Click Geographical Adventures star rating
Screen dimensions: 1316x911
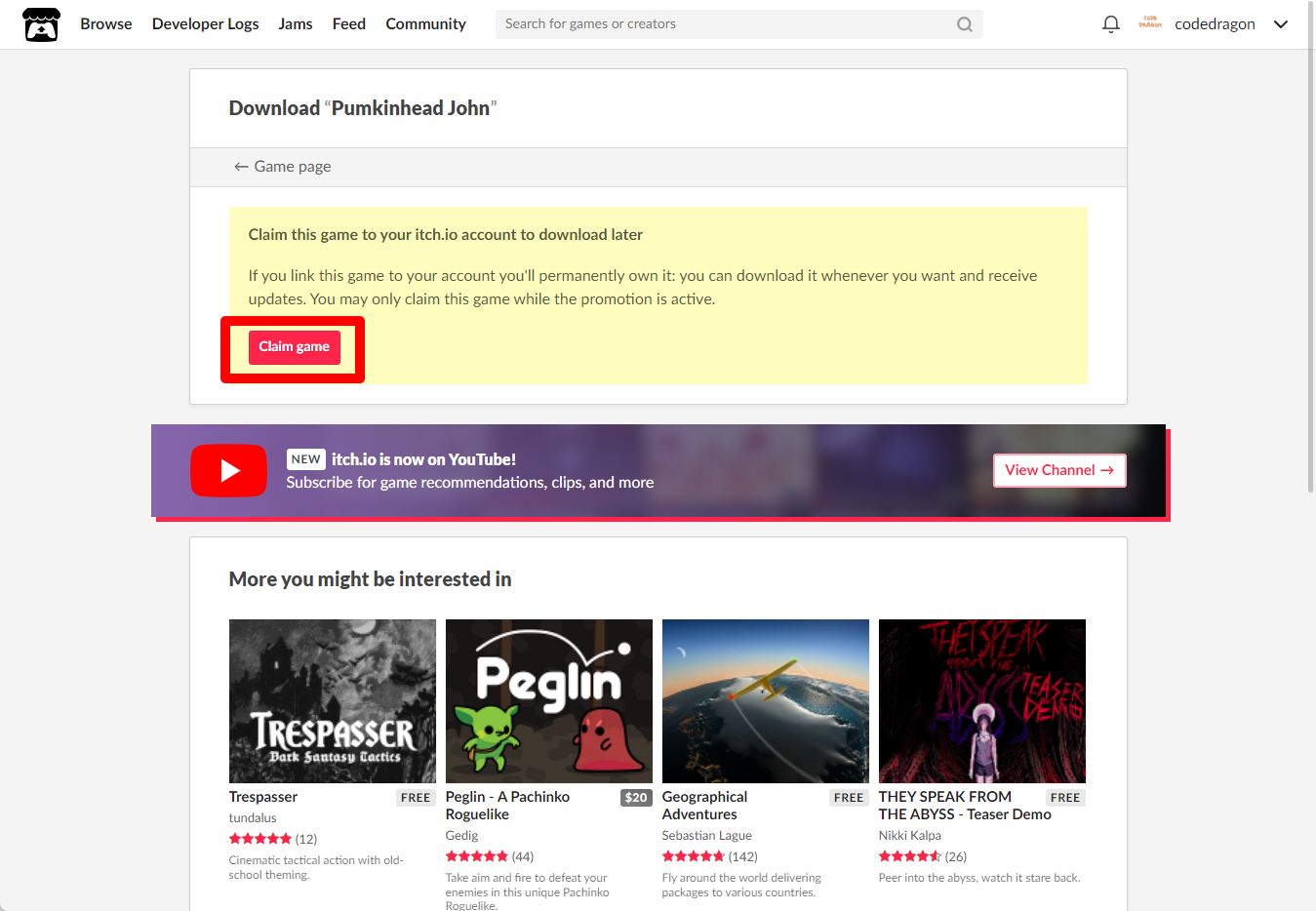[694, 856]
